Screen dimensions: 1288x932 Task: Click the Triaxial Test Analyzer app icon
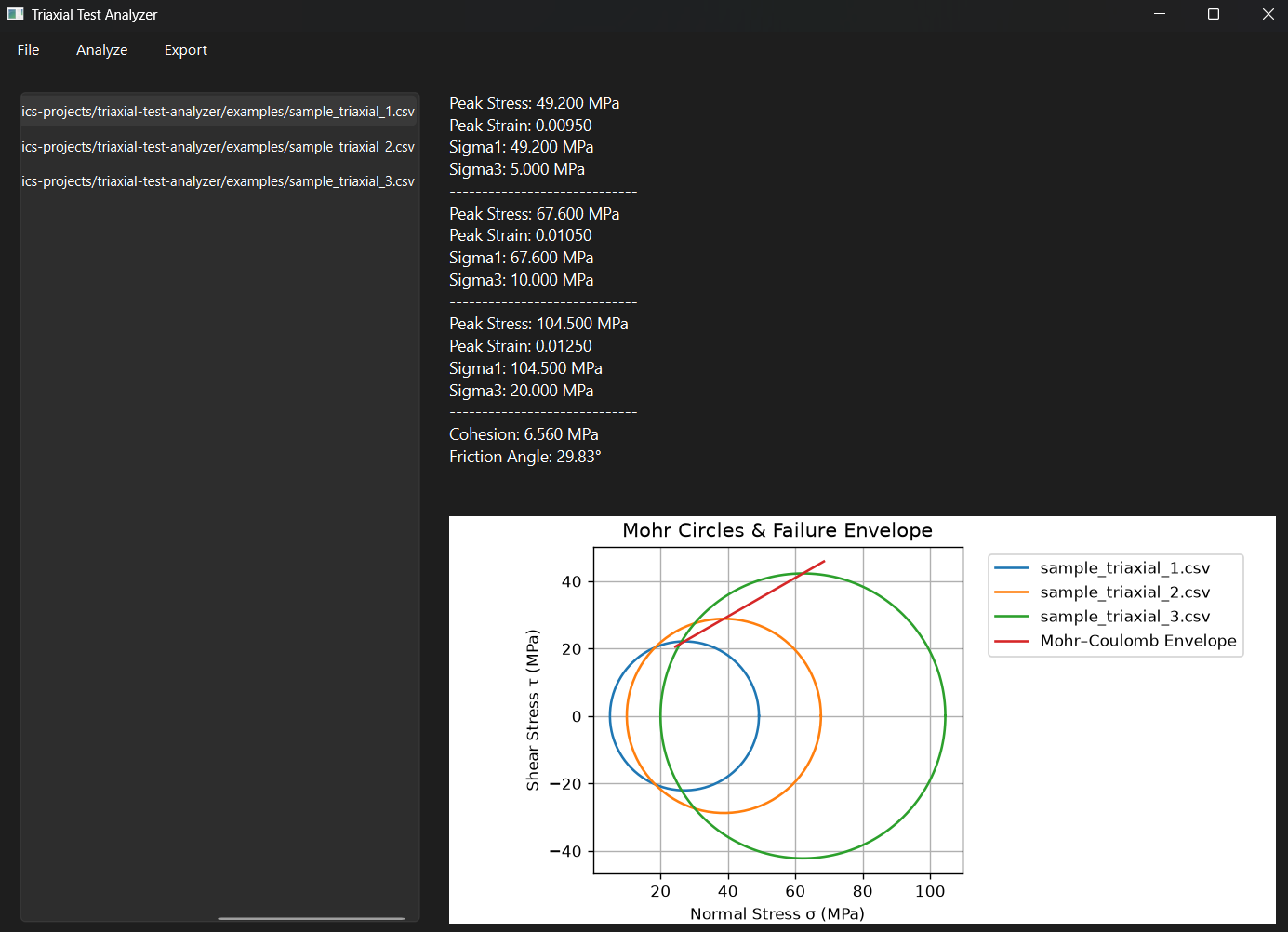click(x=16, y=14)
